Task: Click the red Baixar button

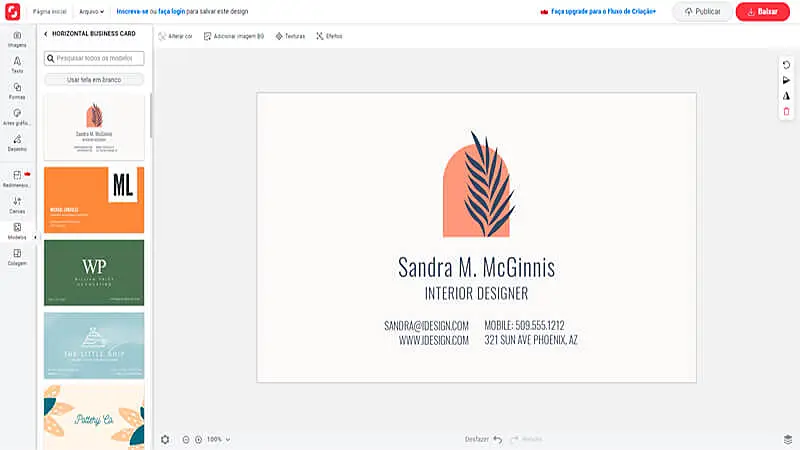Action: click(x=762, y=11)
